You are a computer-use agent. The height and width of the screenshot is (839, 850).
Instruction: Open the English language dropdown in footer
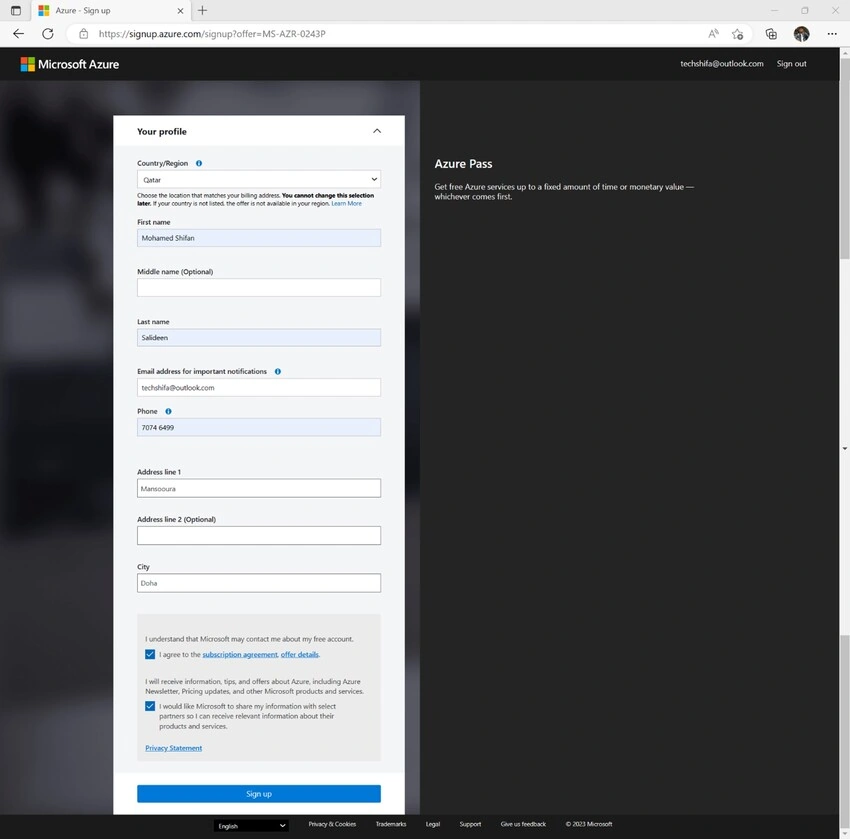point(251,825)
